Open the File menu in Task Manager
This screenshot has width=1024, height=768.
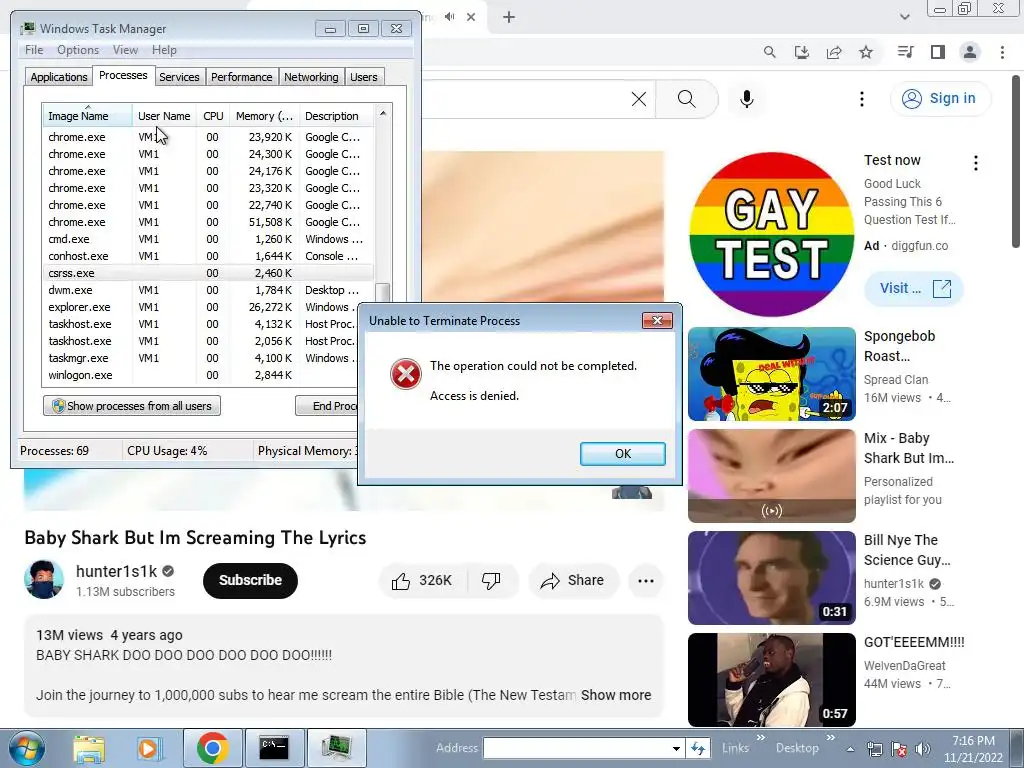pos(34,50)
